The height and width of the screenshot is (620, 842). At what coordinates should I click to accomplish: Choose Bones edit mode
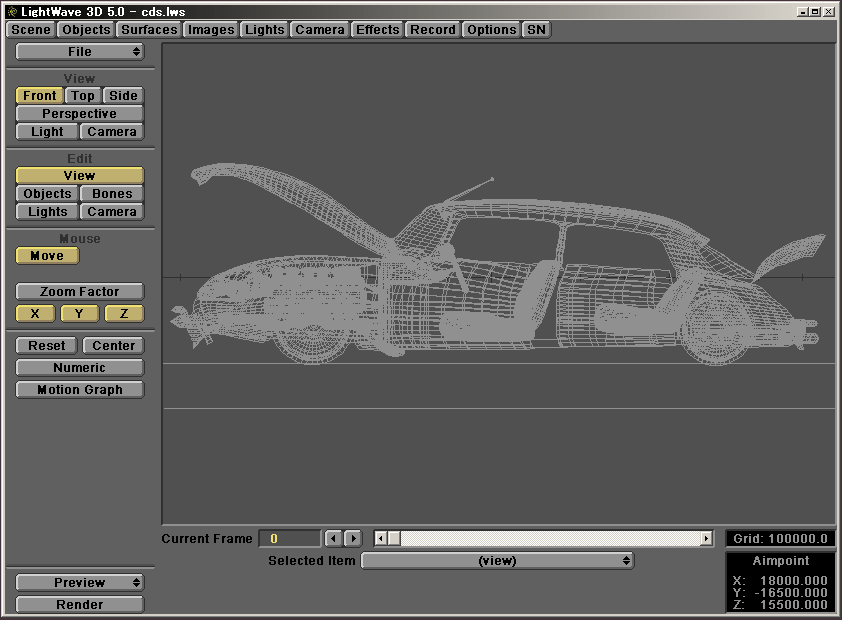(x=112, y=194)
